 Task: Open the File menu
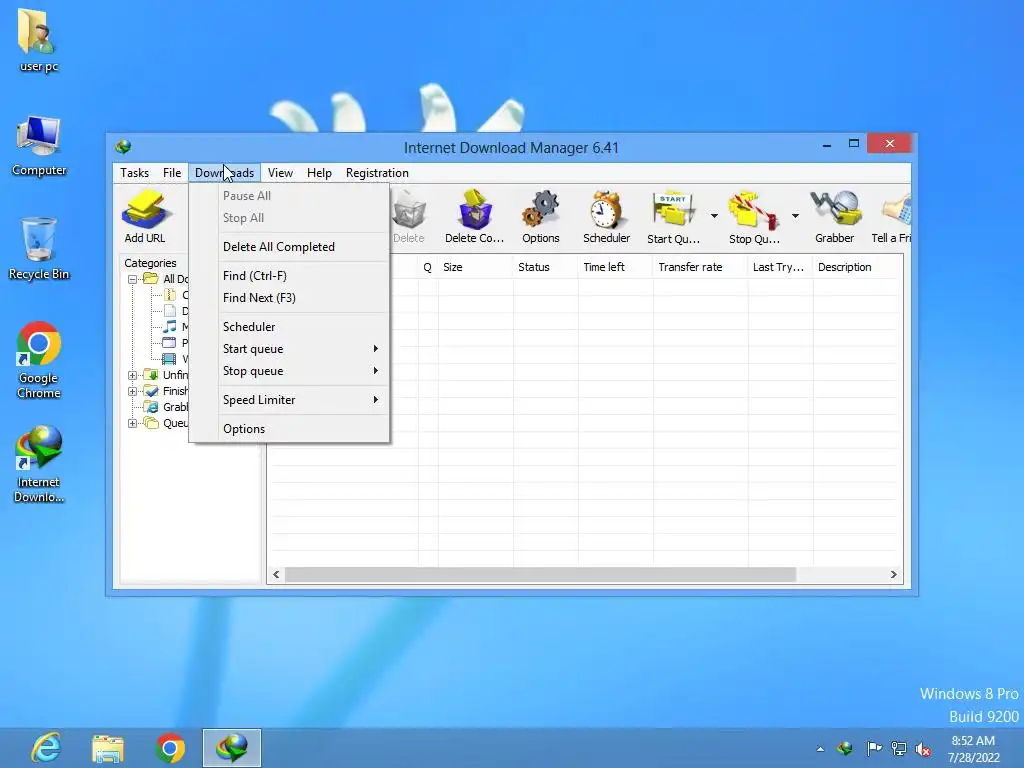pos(172,173)
